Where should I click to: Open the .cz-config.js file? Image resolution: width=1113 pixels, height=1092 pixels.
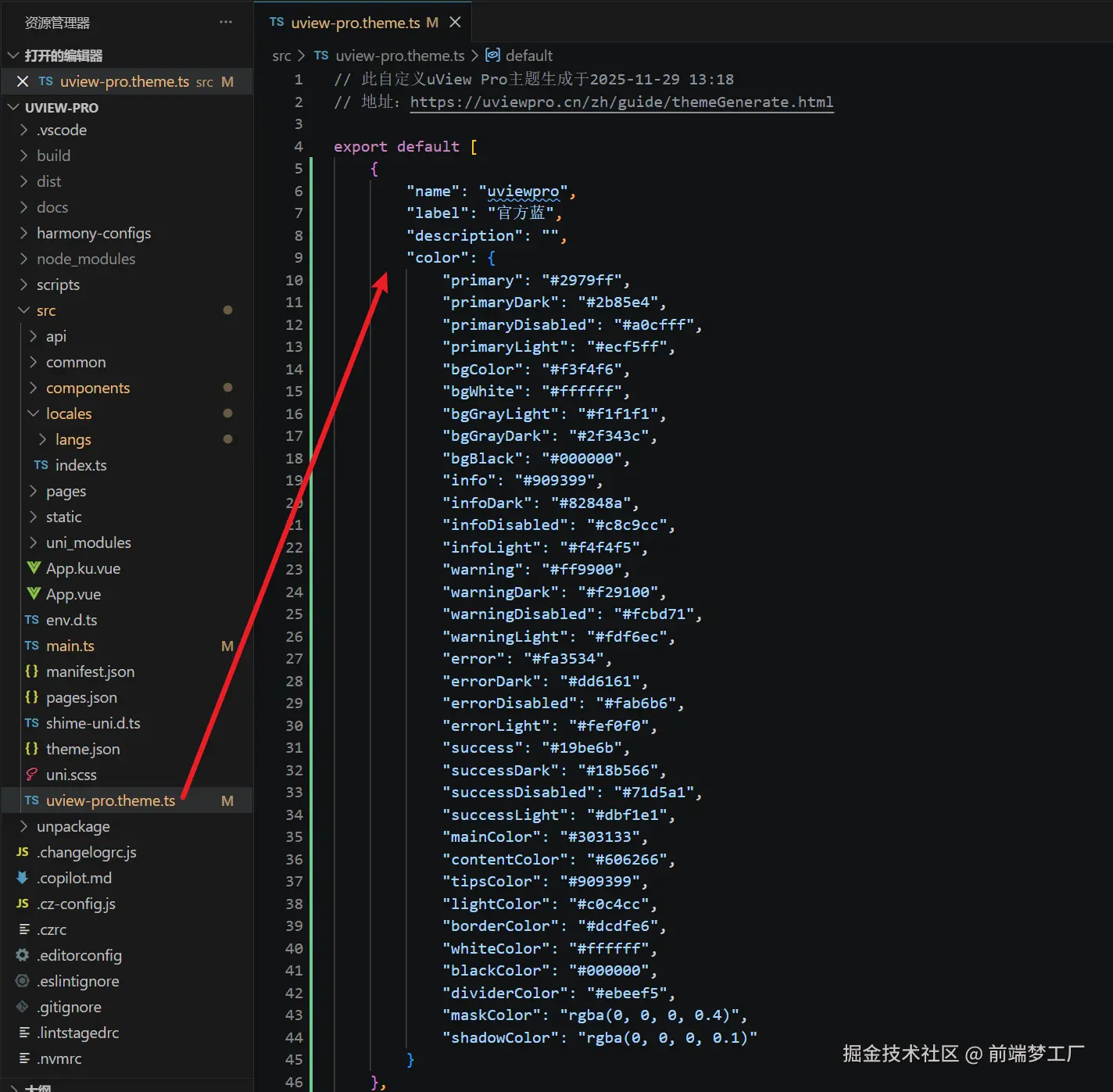[127, 904]
